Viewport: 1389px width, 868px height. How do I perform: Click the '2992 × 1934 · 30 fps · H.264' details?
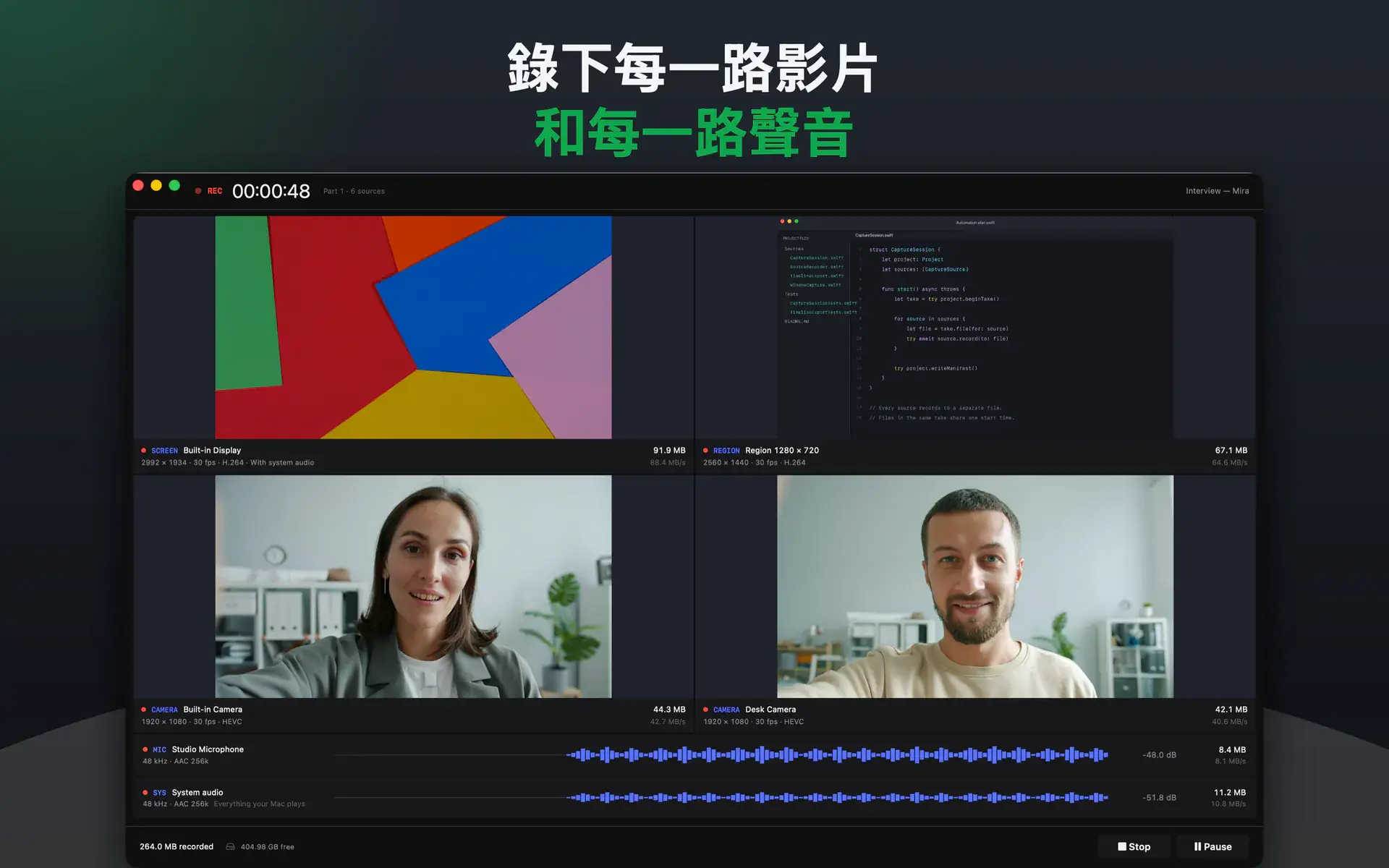point(192,462)
